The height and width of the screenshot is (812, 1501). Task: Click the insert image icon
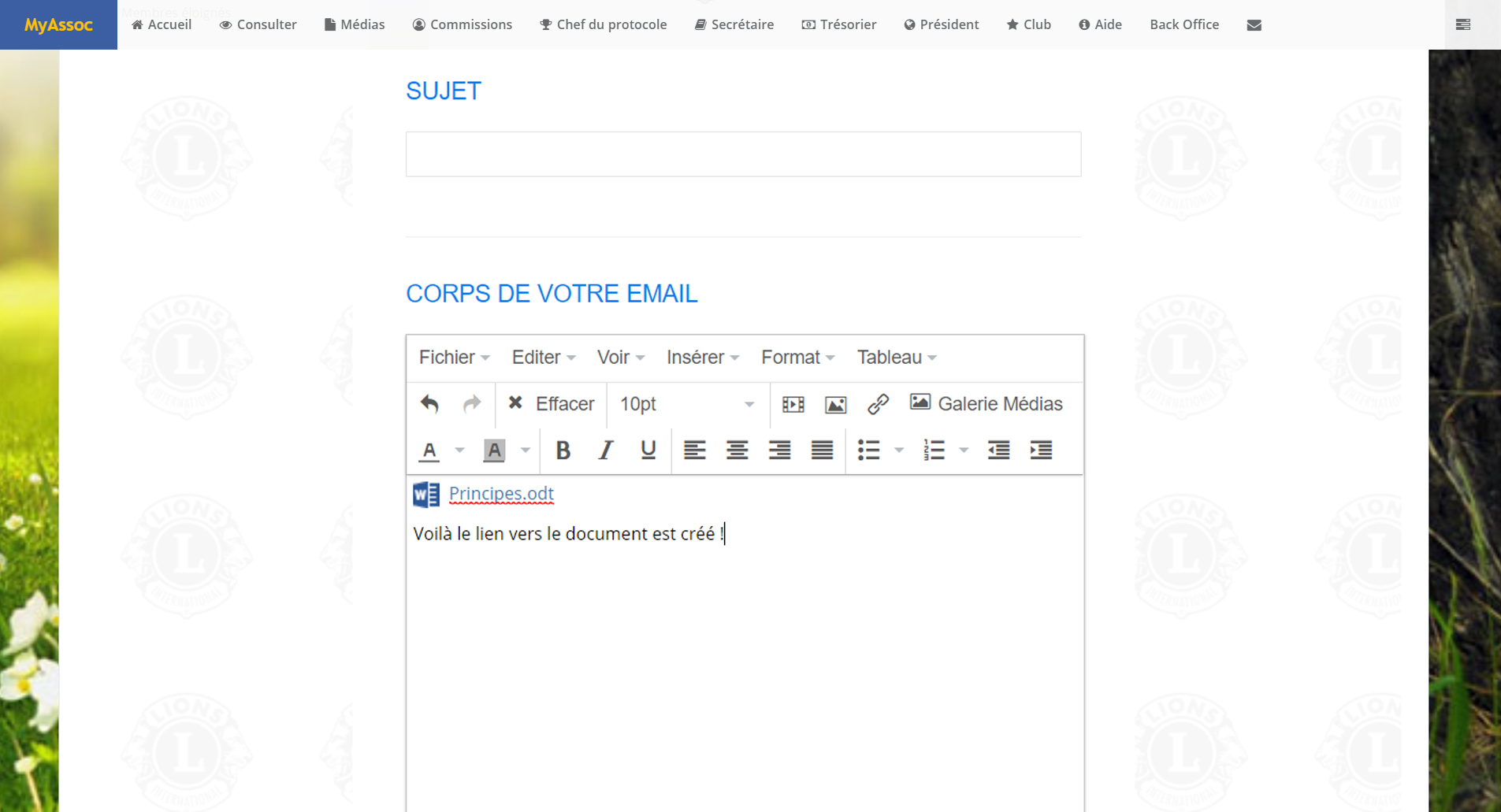coord(835,404)
